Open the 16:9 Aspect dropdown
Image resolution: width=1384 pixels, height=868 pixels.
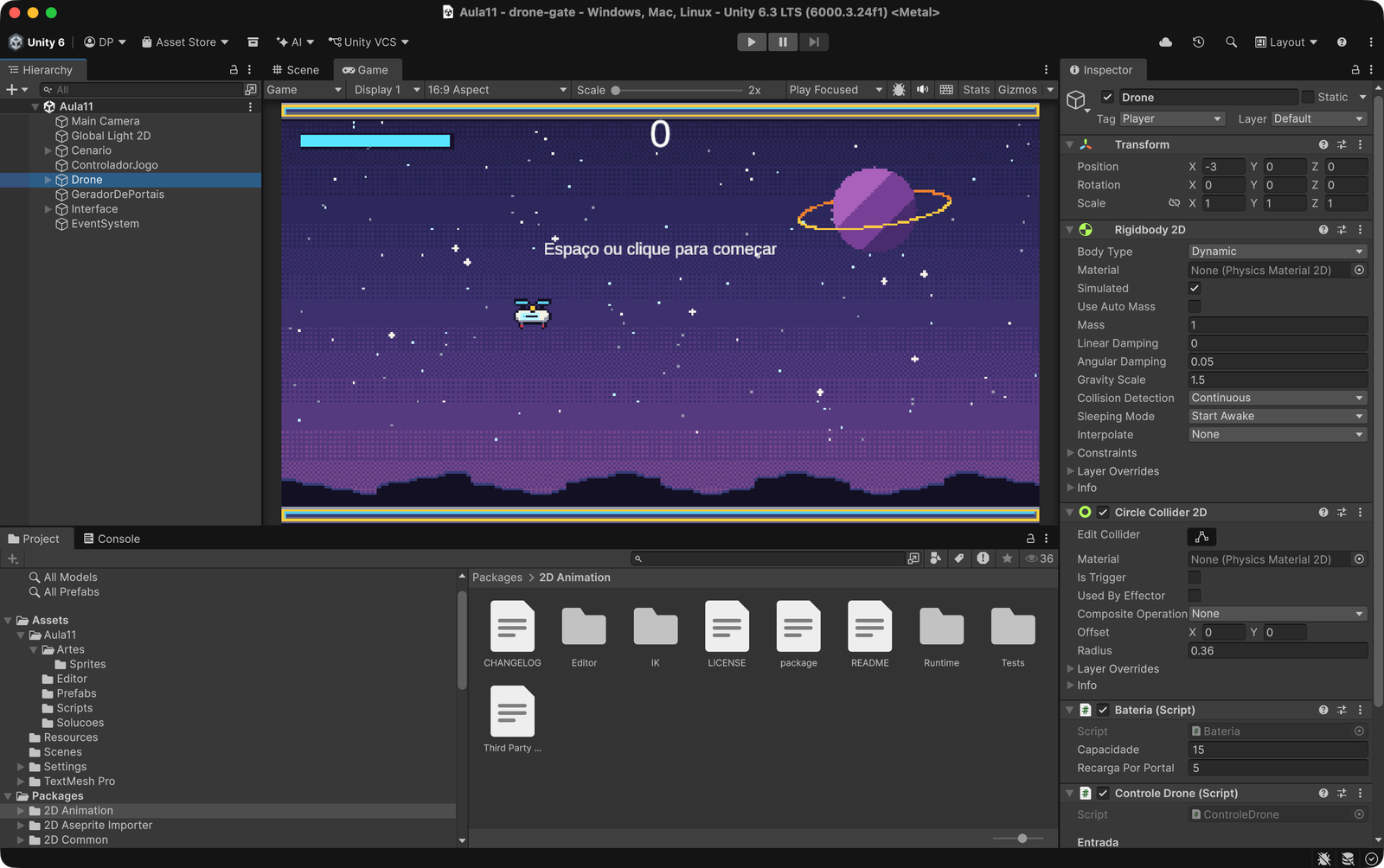pos(497,90)
